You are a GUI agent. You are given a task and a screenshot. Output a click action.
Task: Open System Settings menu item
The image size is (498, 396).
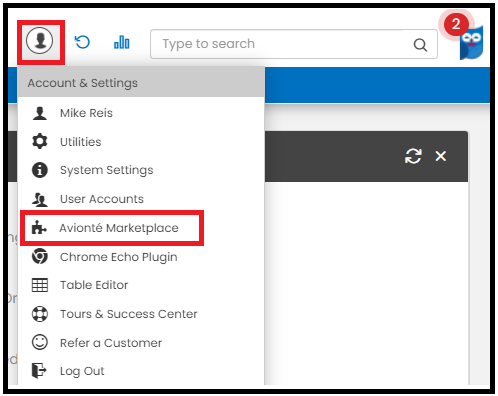point(141,170)
